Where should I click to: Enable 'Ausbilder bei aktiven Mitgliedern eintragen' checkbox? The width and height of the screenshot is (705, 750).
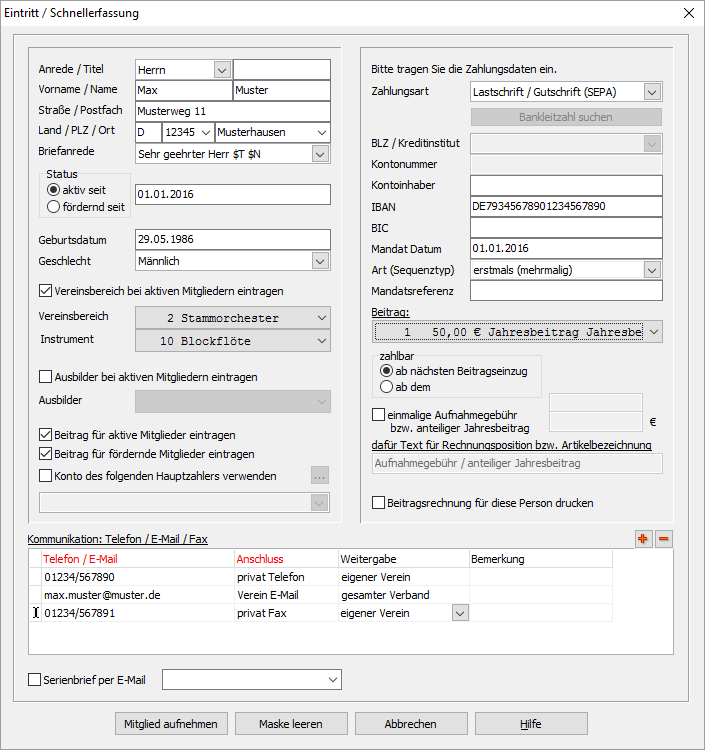[x=45, y=377]
